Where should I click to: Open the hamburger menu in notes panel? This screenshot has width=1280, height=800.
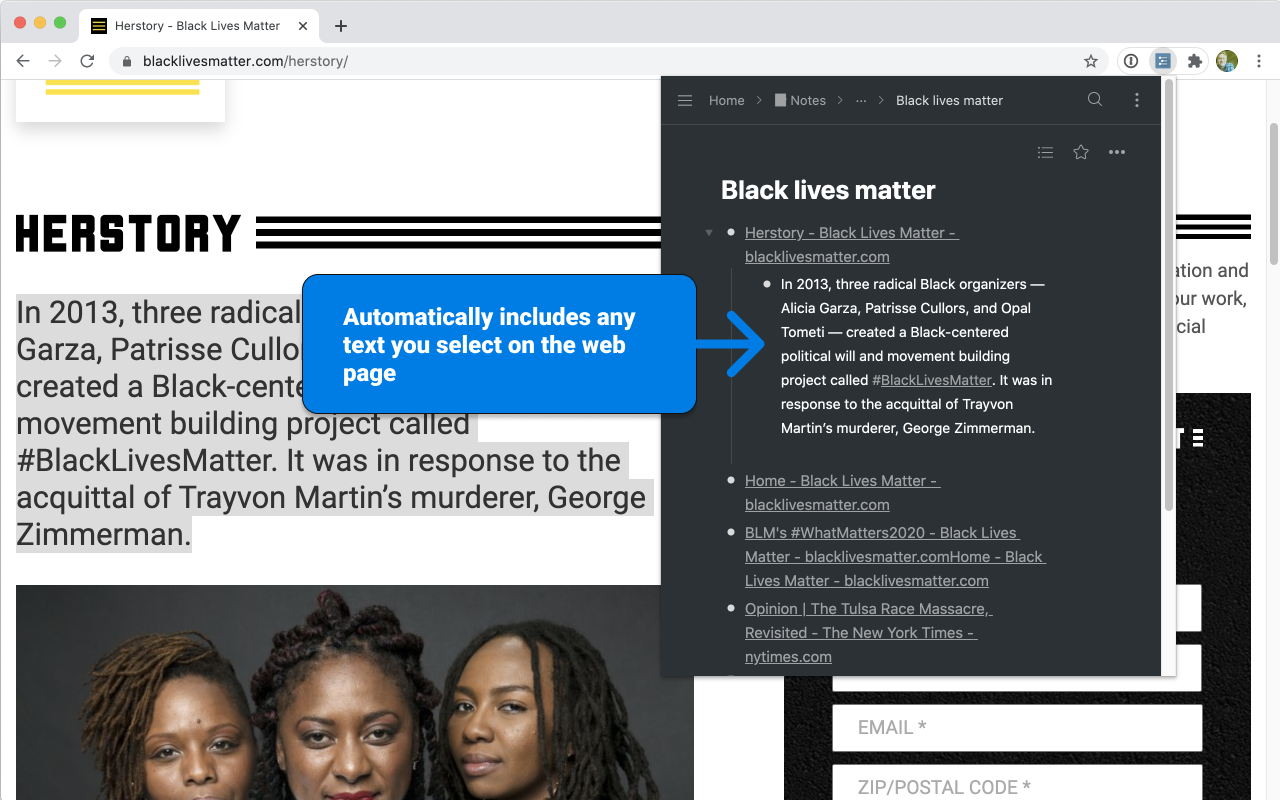click(x=685, y=100)
